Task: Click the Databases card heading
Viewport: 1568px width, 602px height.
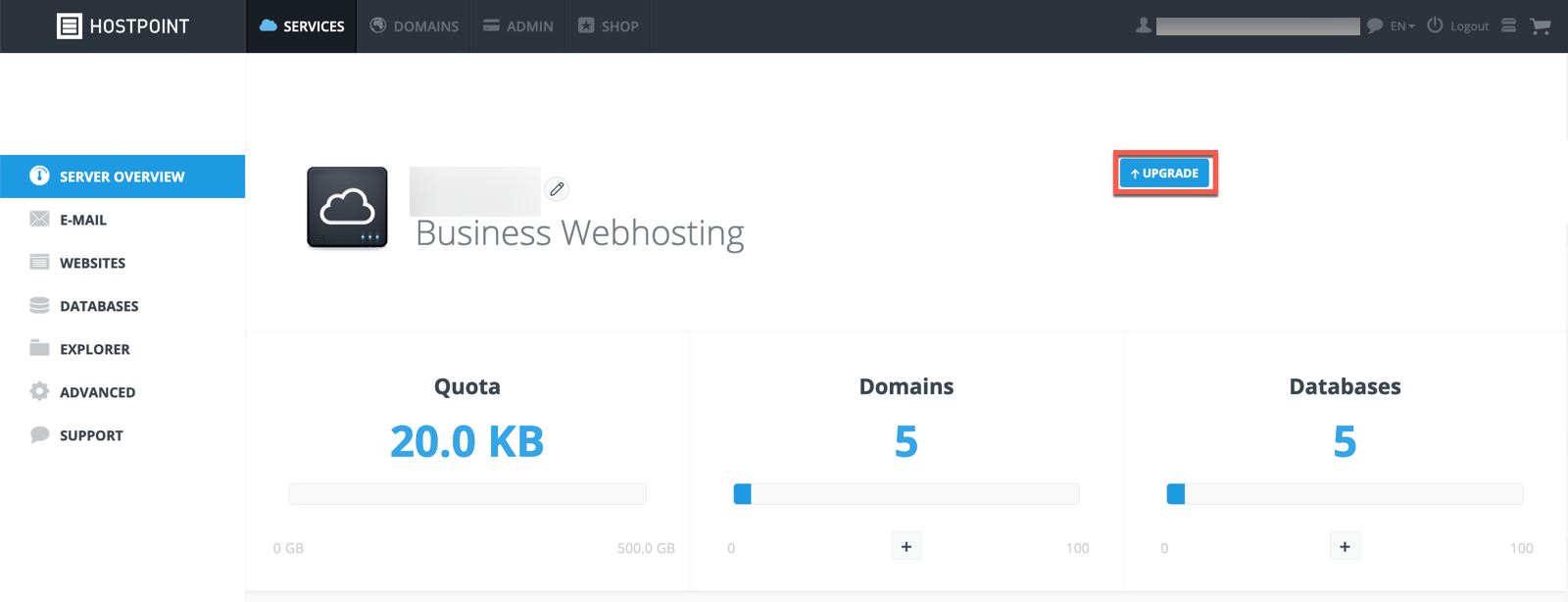Action: [1345, 386]
